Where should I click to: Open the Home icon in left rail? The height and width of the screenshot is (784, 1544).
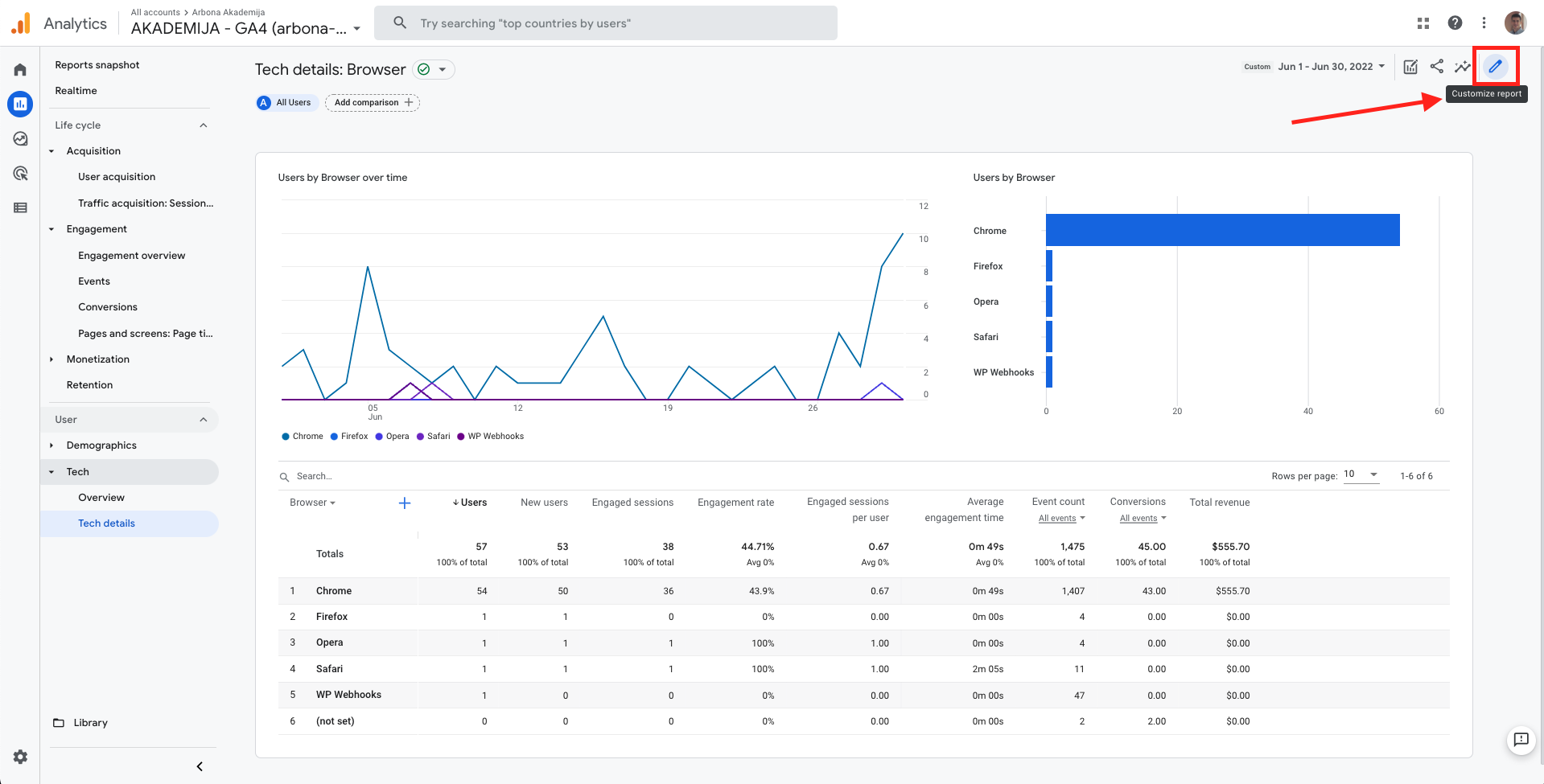tap(20, 70)
